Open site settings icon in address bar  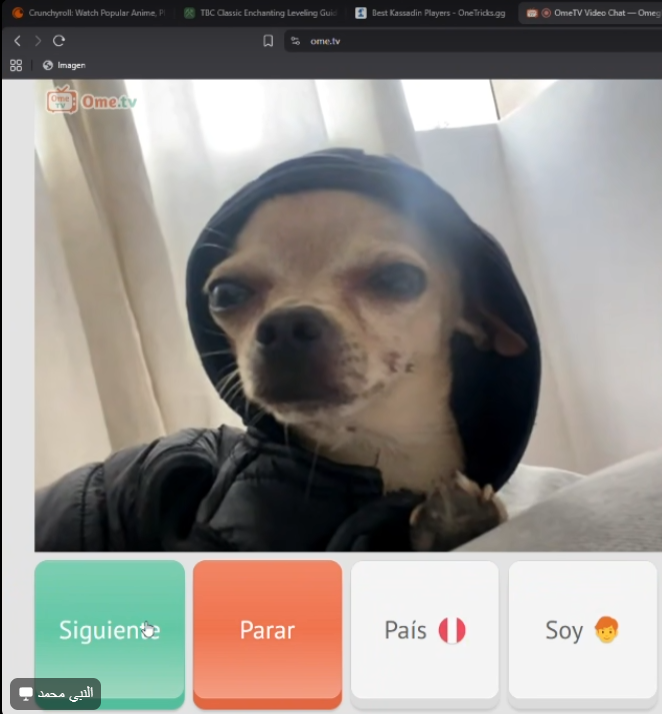click(295, 41)
